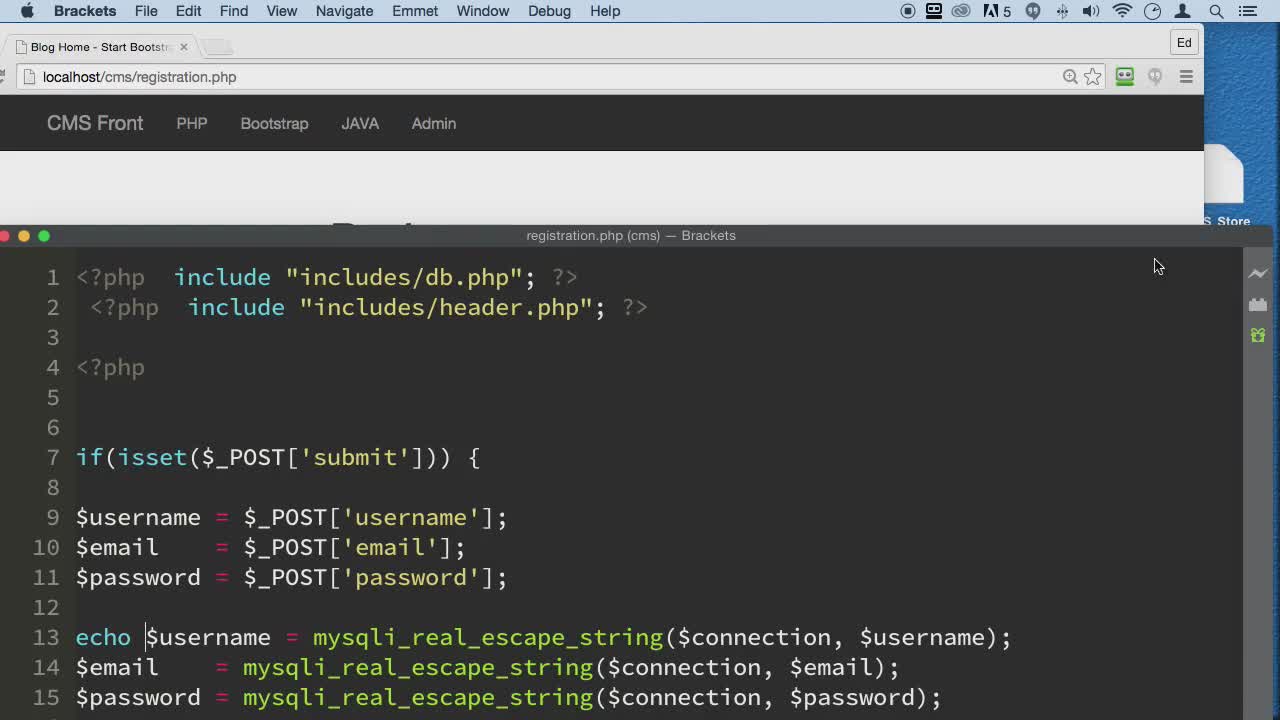The image size is (1280, 720).
Task: Open the Hangouts menu bar icon
Action: (1033, 11)
